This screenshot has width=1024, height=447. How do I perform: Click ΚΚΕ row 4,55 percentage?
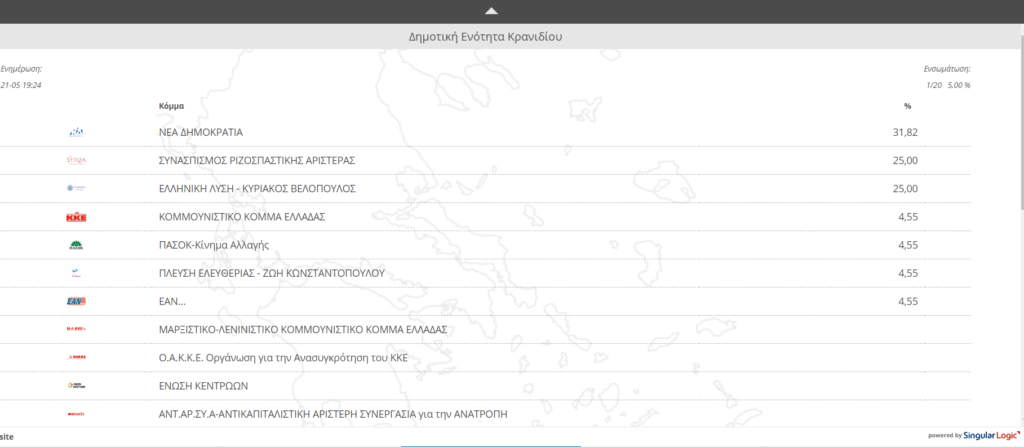908,217
